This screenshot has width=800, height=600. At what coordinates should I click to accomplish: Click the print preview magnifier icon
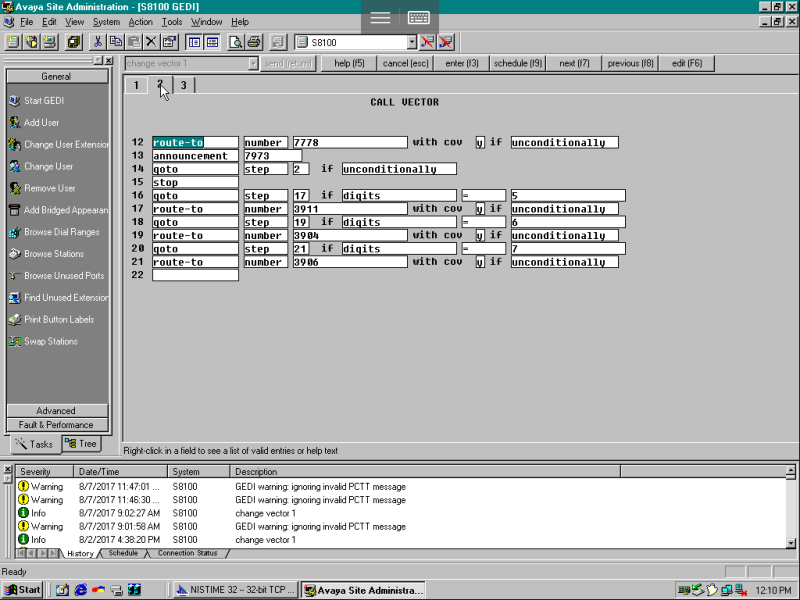(x=235, y=42)
